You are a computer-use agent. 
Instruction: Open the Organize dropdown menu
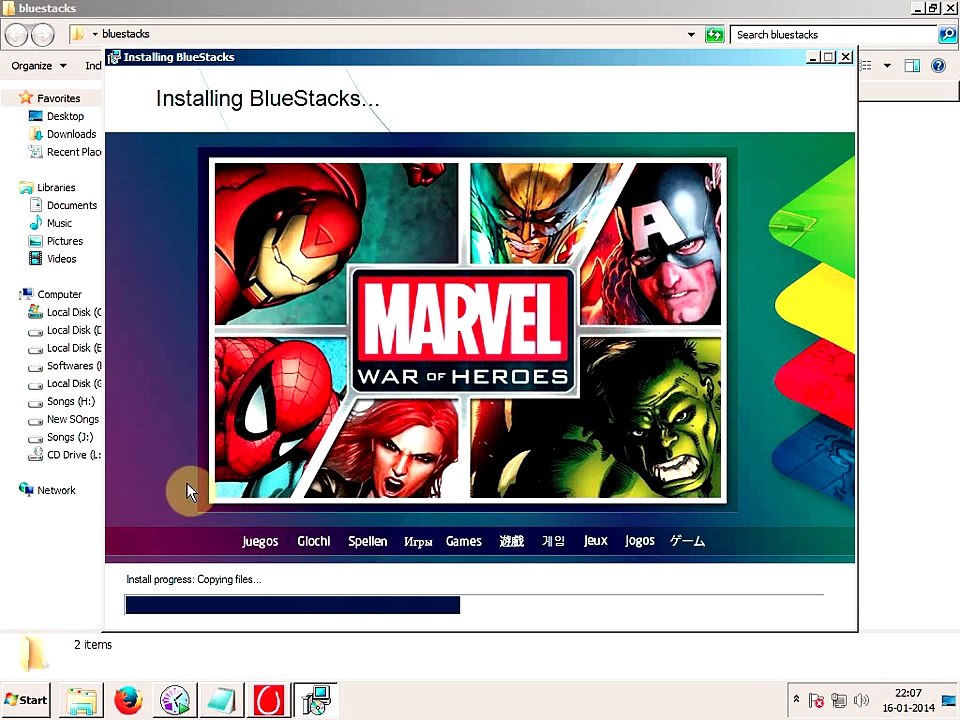pyautogui.click(x=39, y=66)
